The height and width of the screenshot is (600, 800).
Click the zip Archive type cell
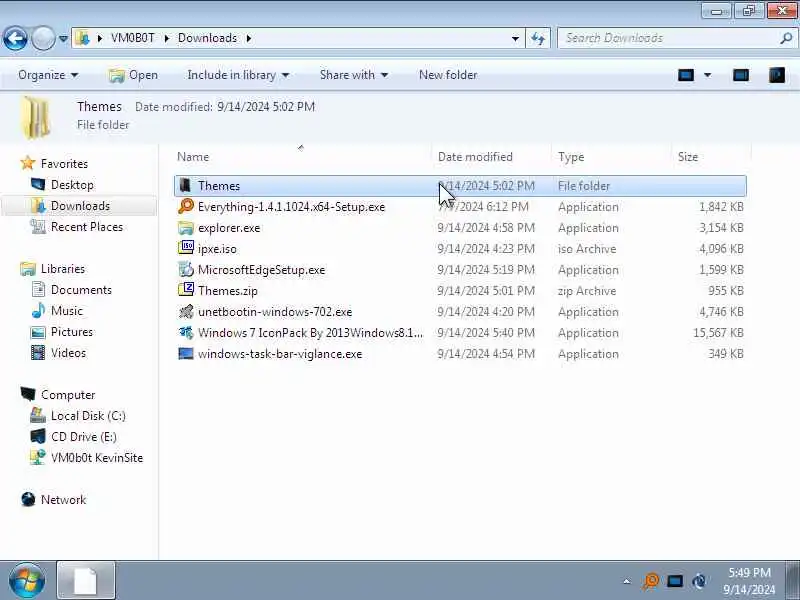(x=587, y=291)
